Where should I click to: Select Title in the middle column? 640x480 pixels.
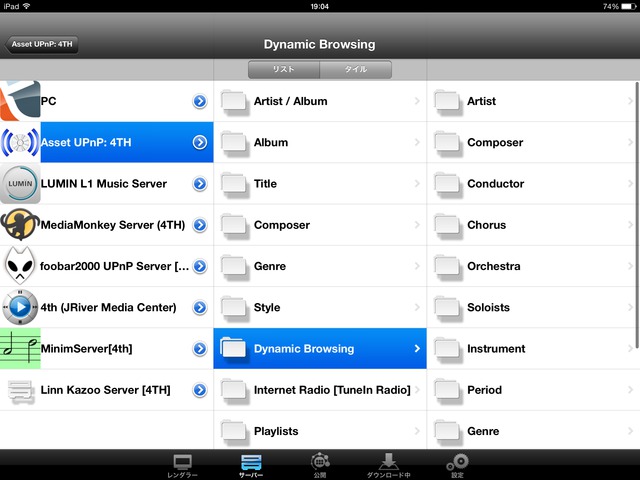click(x=265, y=184)
